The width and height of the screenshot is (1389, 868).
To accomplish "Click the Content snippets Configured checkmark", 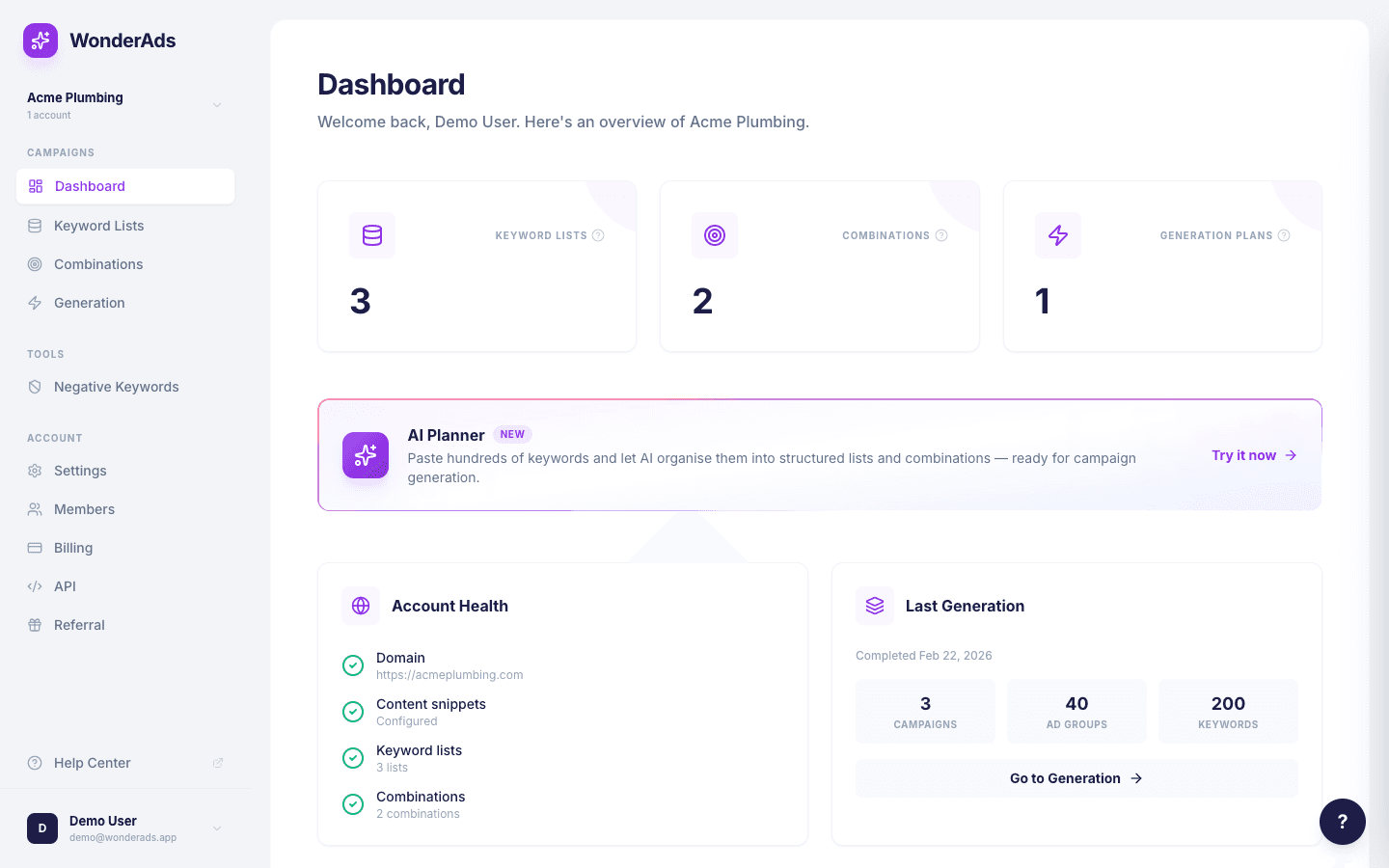I will [353, 711].
